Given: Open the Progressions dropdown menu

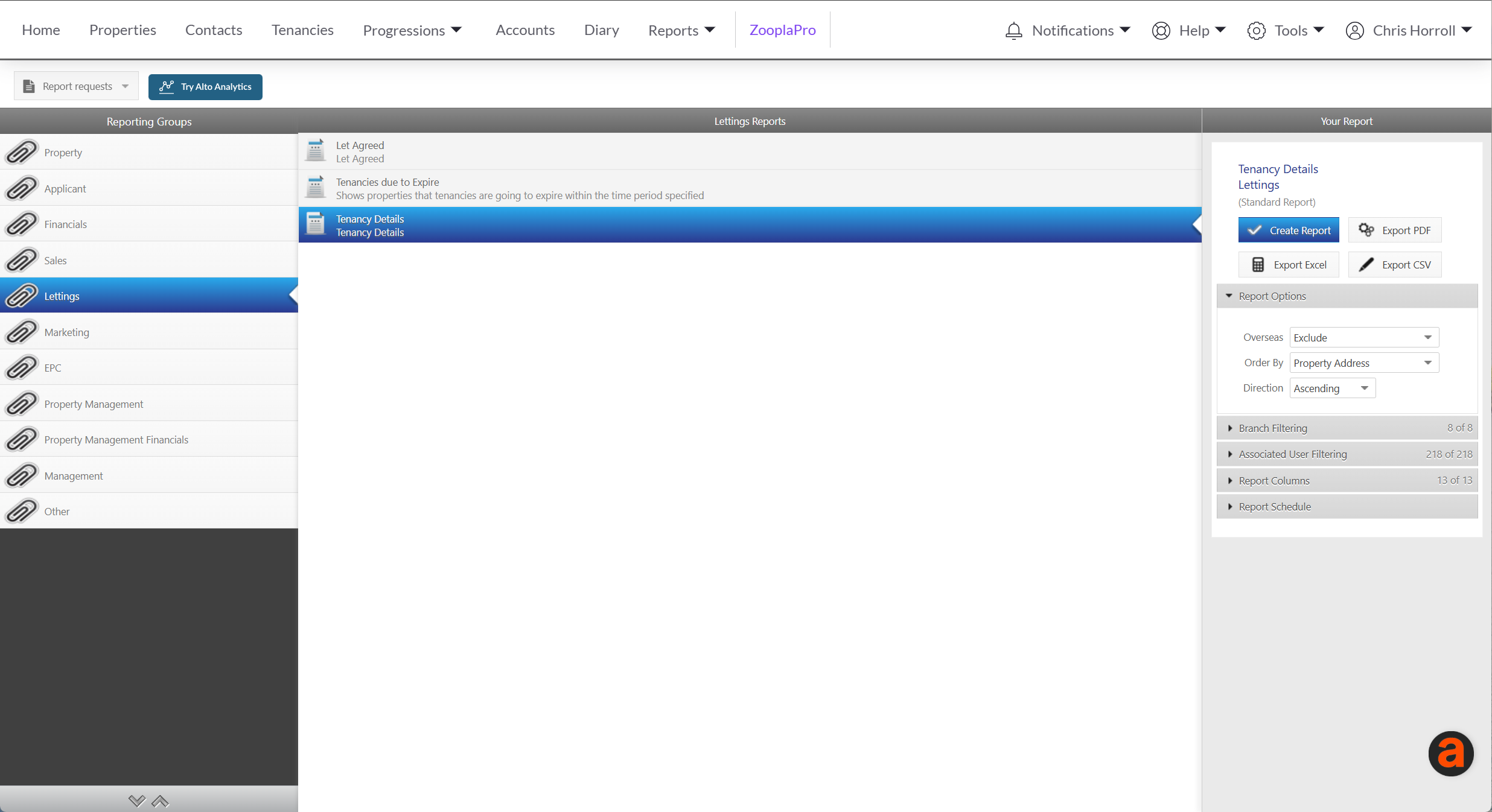Looking at the screenshot, I should 412,30.
